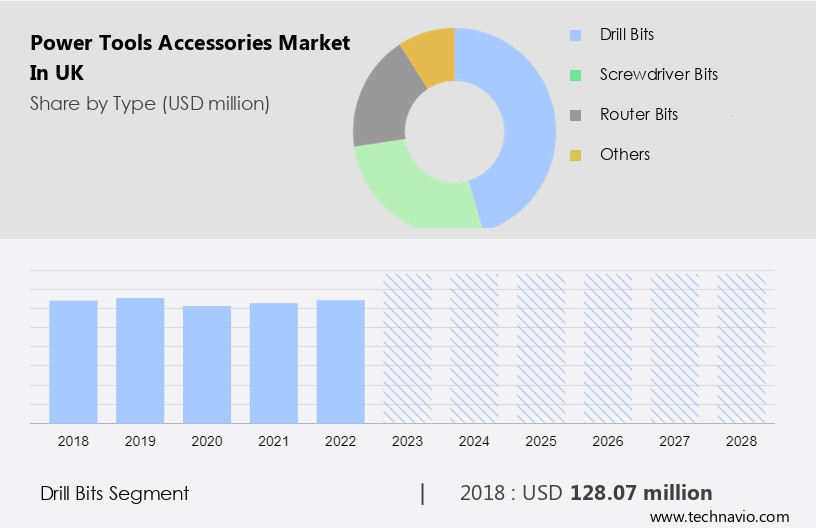816x528 pixels.
Task: Select the 2022 solid blue bar
Action: tap(341, 361)
